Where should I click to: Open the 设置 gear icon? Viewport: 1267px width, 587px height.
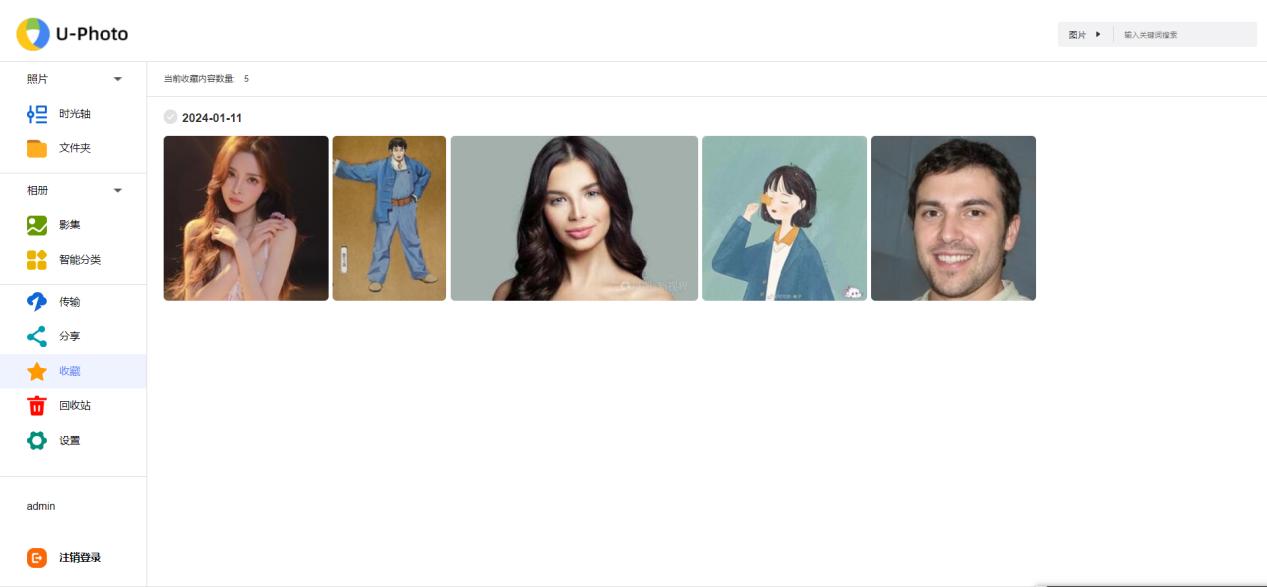click(37, 440)
